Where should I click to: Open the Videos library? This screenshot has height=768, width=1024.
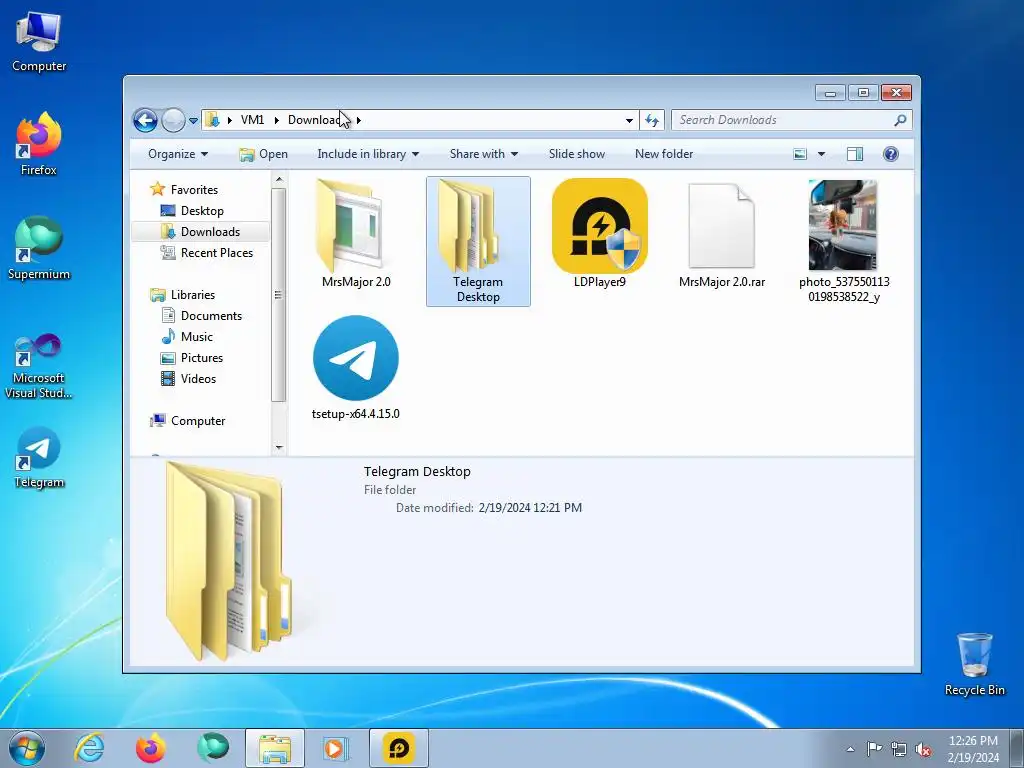pos(198,379)
